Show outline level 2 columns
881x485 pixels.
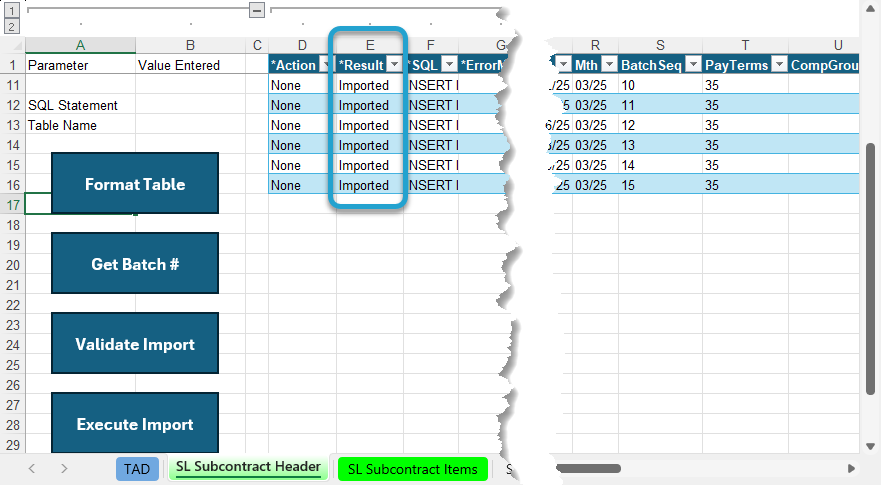(x=11, y=26)
